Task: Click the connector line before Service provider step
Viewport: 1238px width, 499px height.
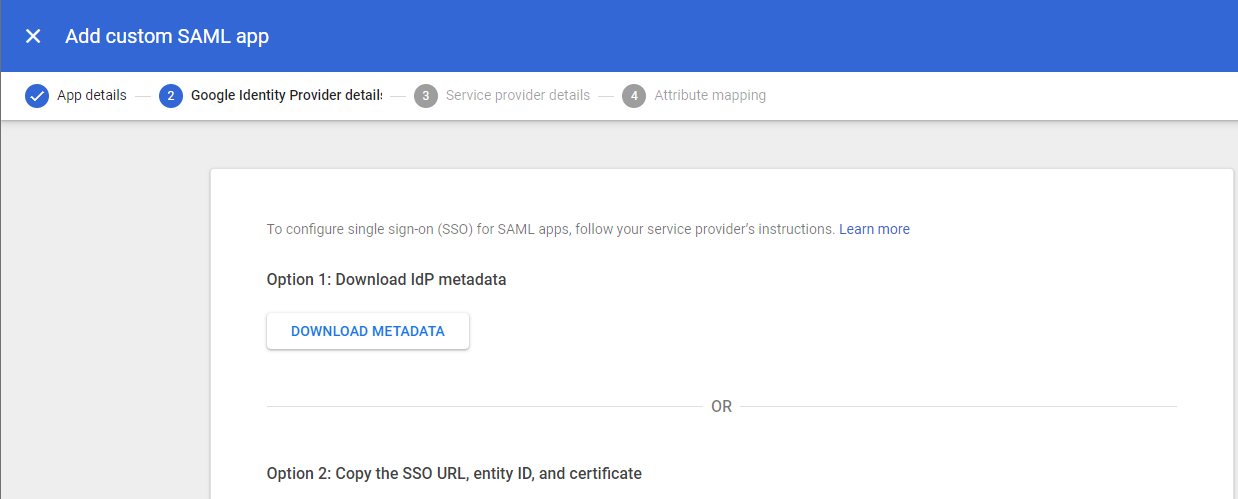Action: point(398,96)
